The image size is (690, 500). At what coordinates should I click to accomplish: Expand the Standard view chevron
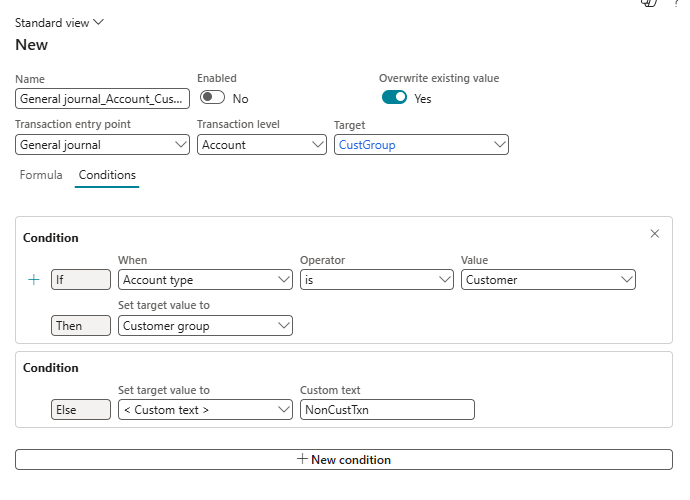[x=98, y=22]
